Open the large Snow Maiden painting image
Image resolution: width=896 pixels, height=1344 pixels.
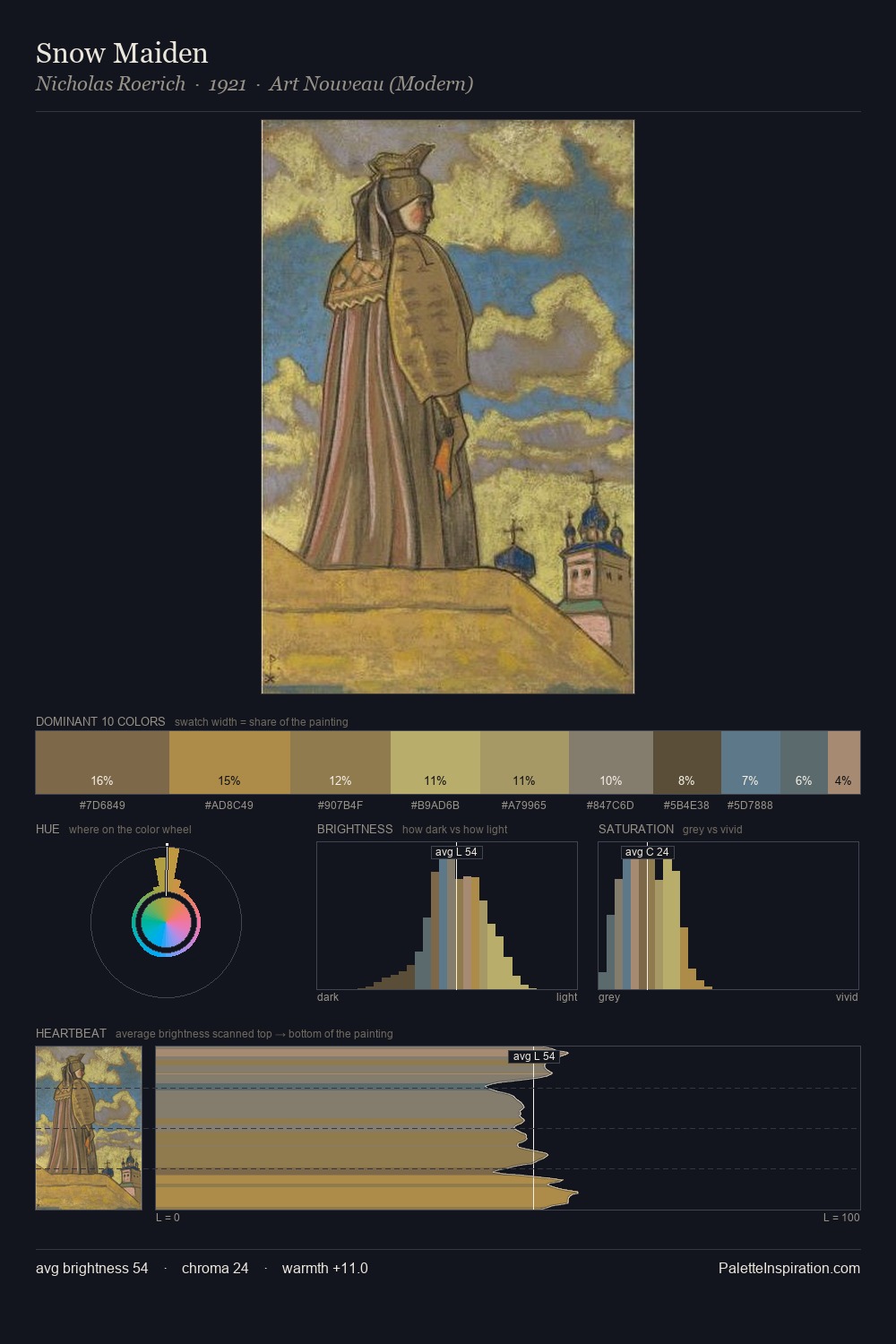(448, 407)
